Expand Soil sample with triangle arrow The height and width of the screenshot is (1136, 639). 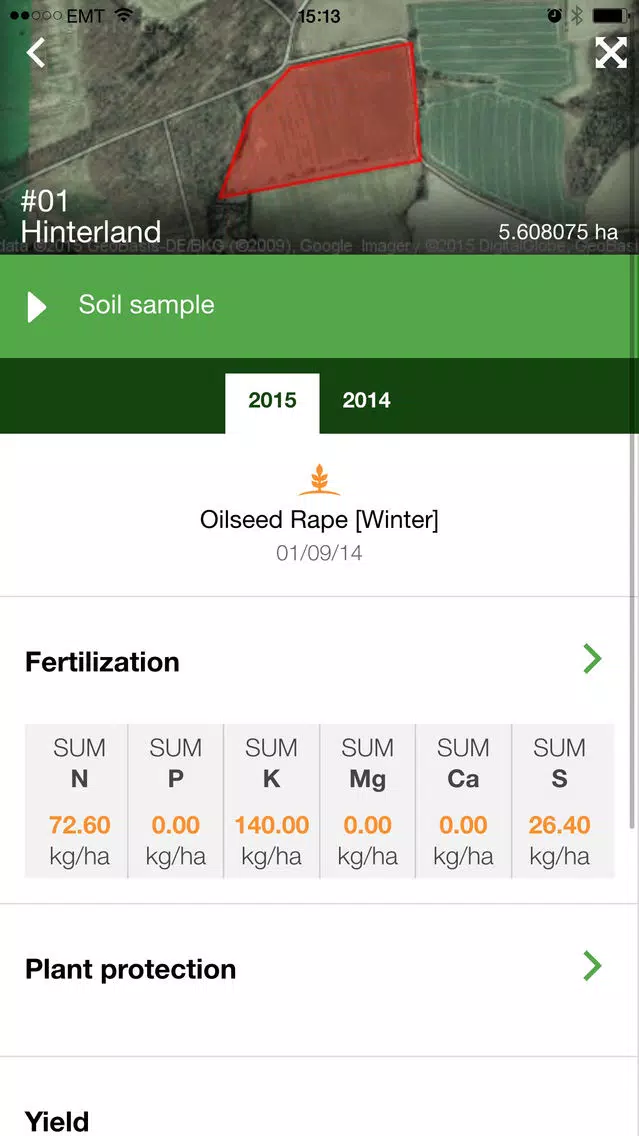click(x=36, y=306)
